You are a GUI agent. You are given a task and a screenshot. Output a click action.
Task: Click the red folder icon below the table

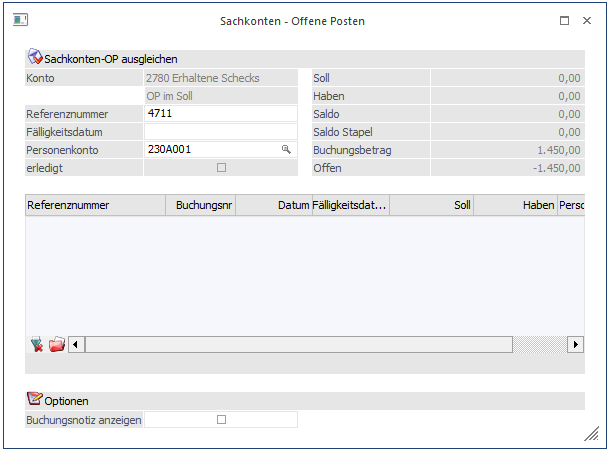56,344
